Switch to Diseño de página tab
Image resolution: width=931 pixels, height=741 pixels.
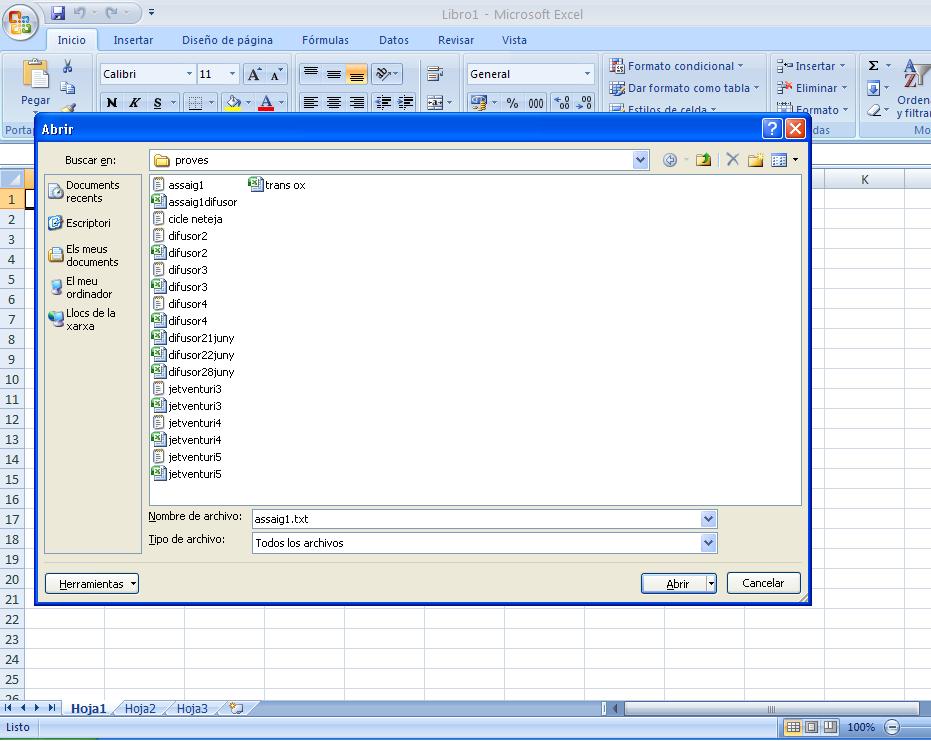click(227, 40)
